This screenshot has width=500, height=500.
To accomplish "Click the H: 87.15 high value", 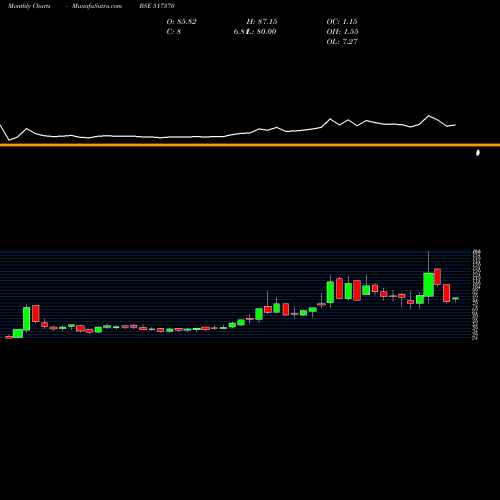I will [262, 22].
